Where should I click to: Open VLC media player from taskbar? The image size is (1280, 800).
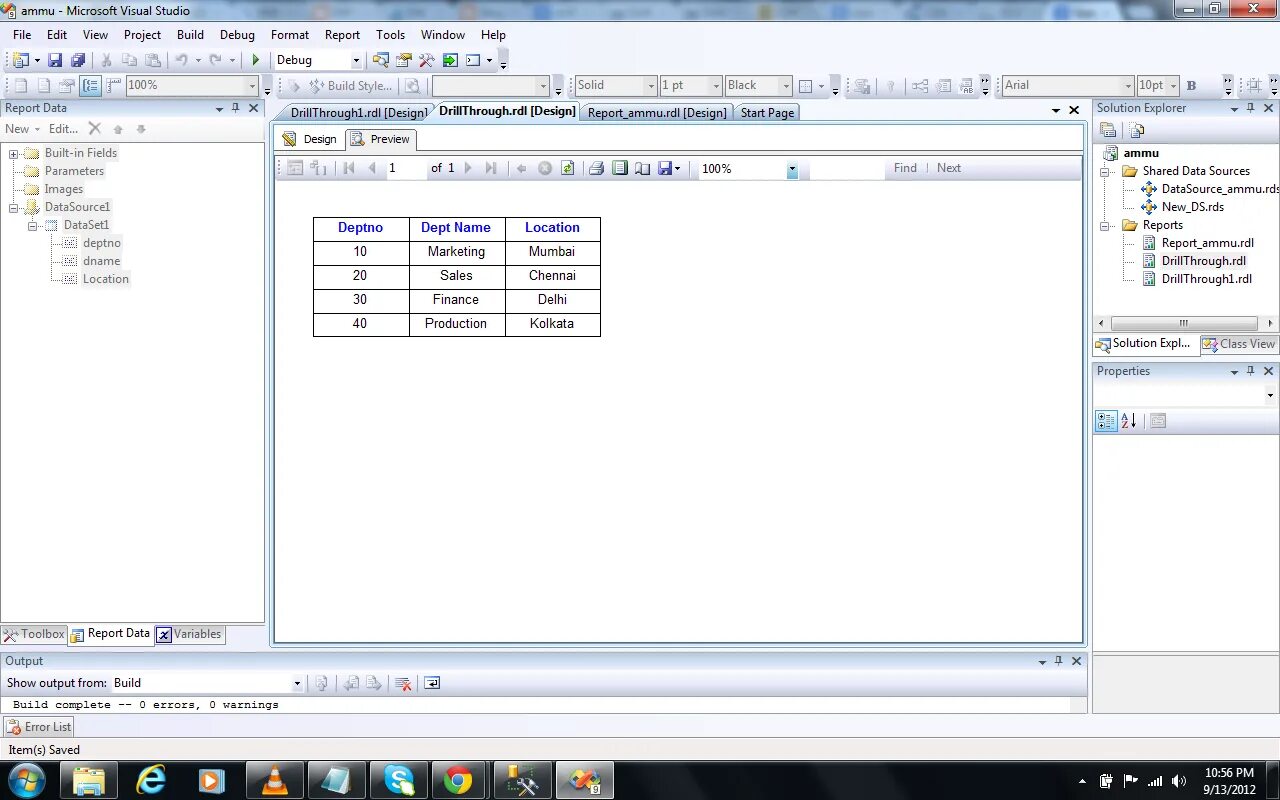274,780
